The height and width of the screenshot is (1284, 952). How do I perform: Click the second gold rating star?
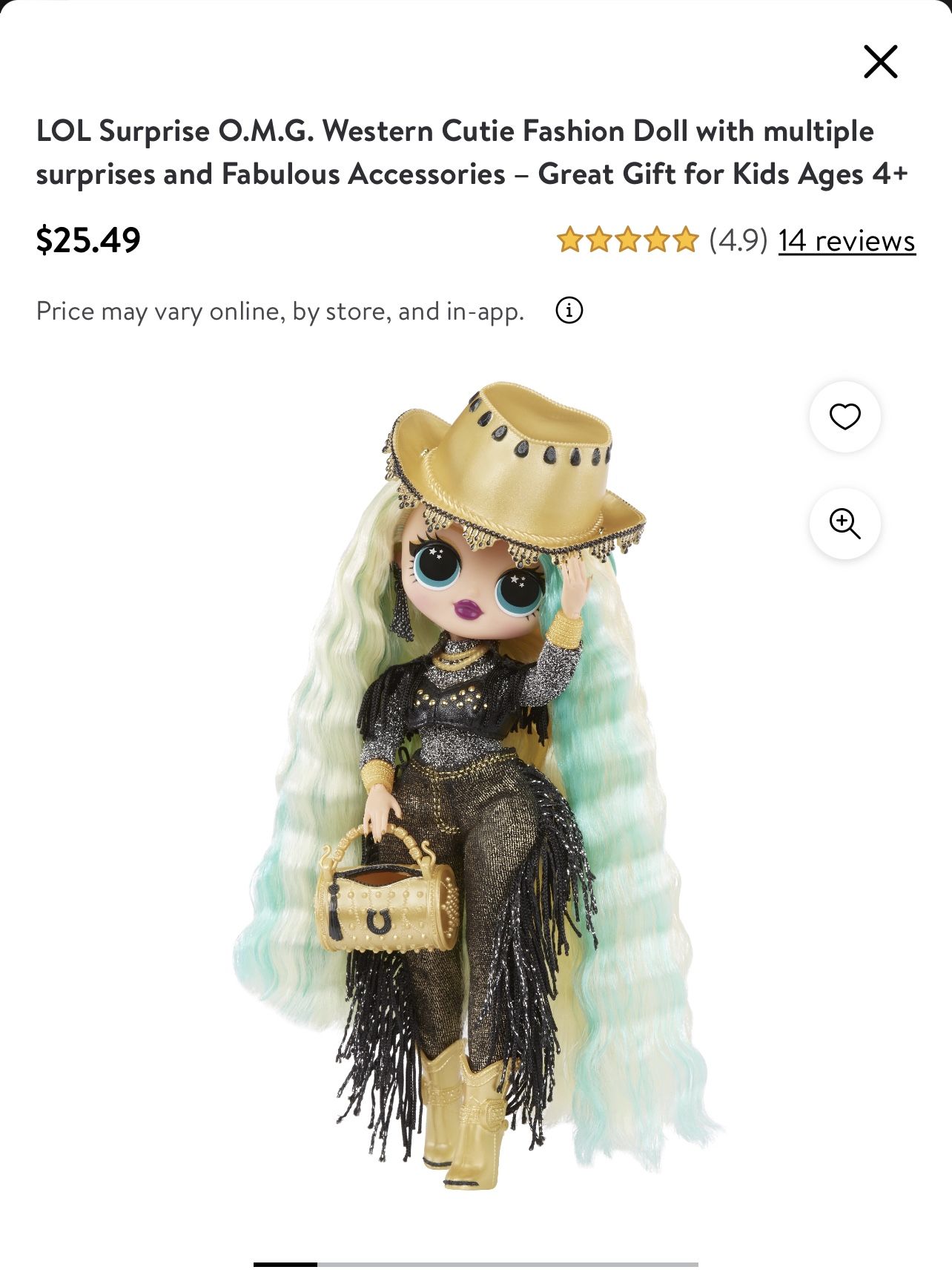click(598, 240)
